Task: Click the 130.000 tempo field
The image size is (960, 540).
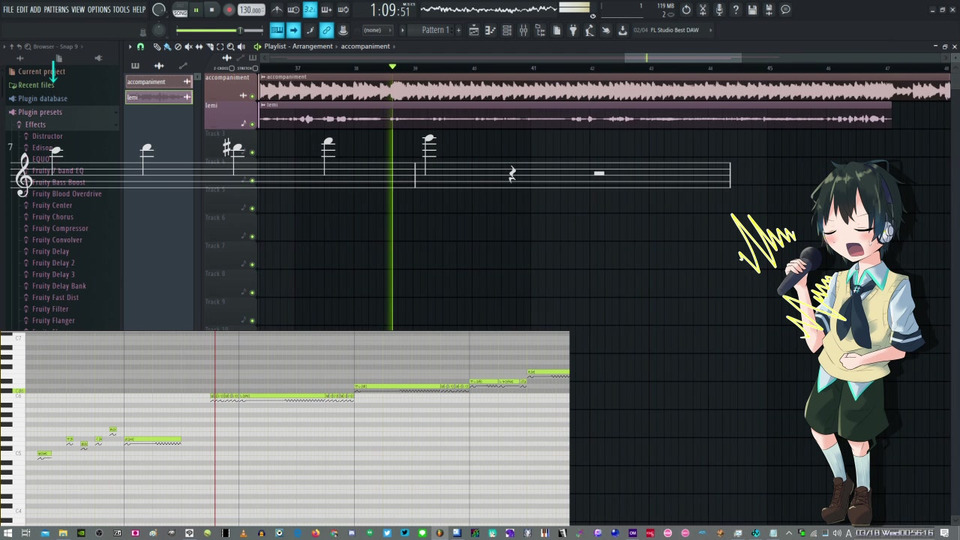Action: click(x=251, y=10)
